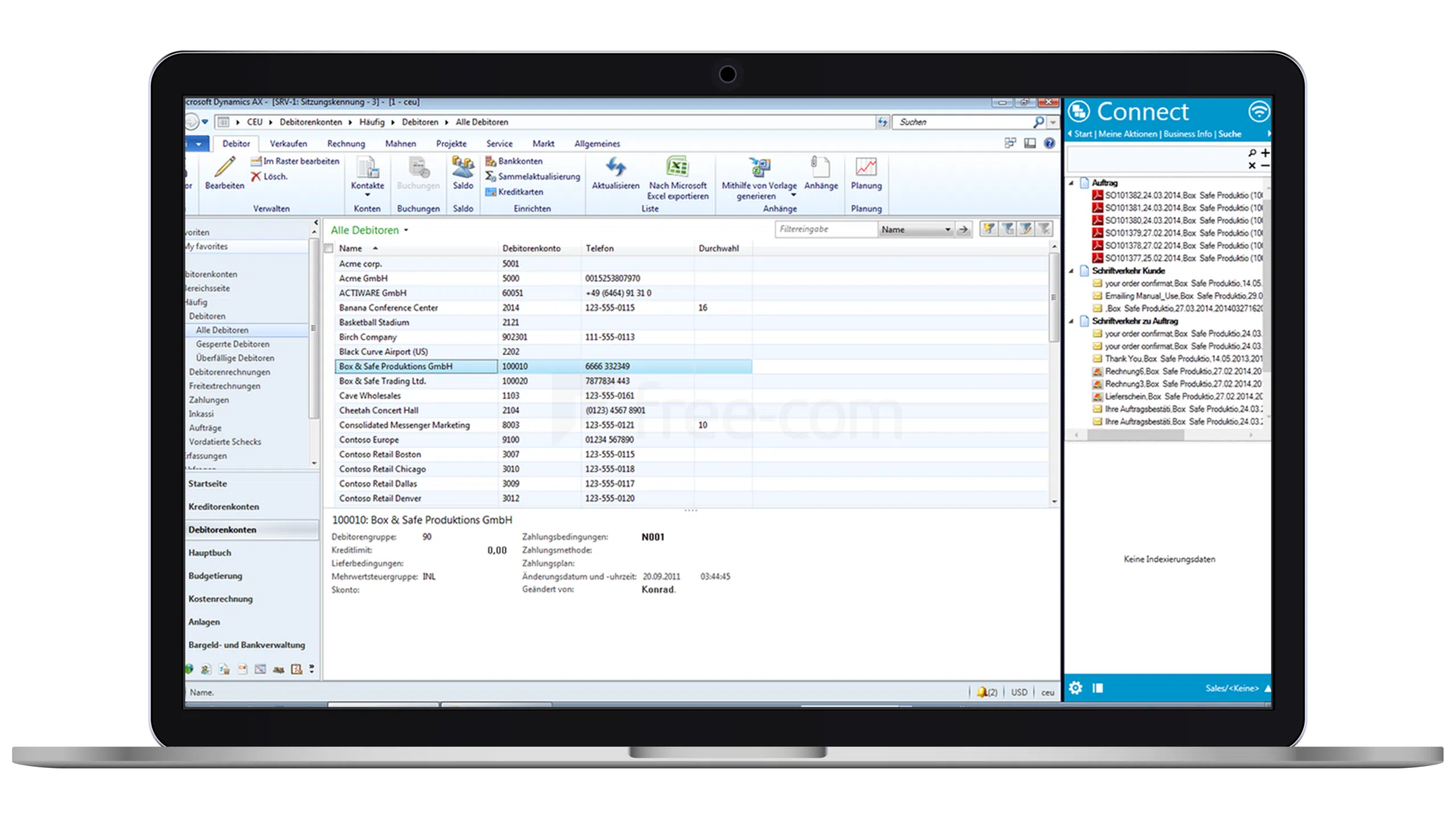The width and height of the screenshot is (1456, 819).
Task: Open the Name filter field dropdown
Action: pos(948,230)
